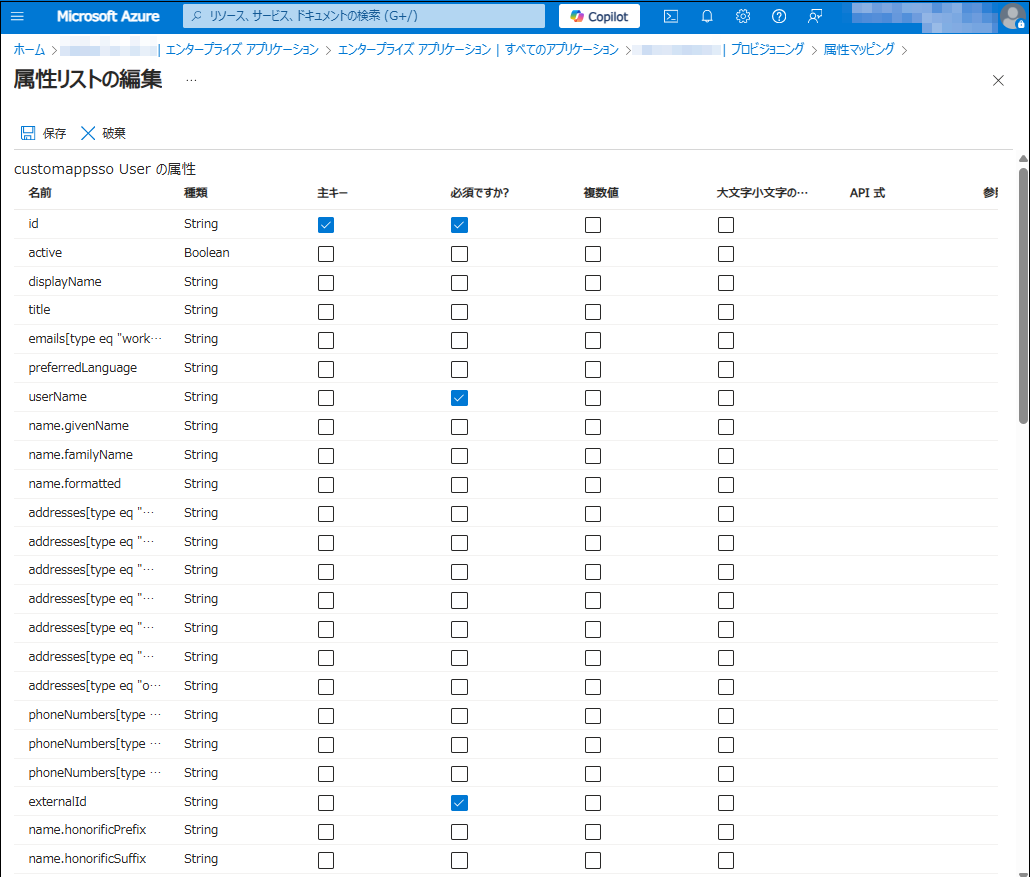Image resolution: width=1030 pixels, height=877 pixels.
Task: Close the attribute list editor blade
Action: [x=998, y=80]
